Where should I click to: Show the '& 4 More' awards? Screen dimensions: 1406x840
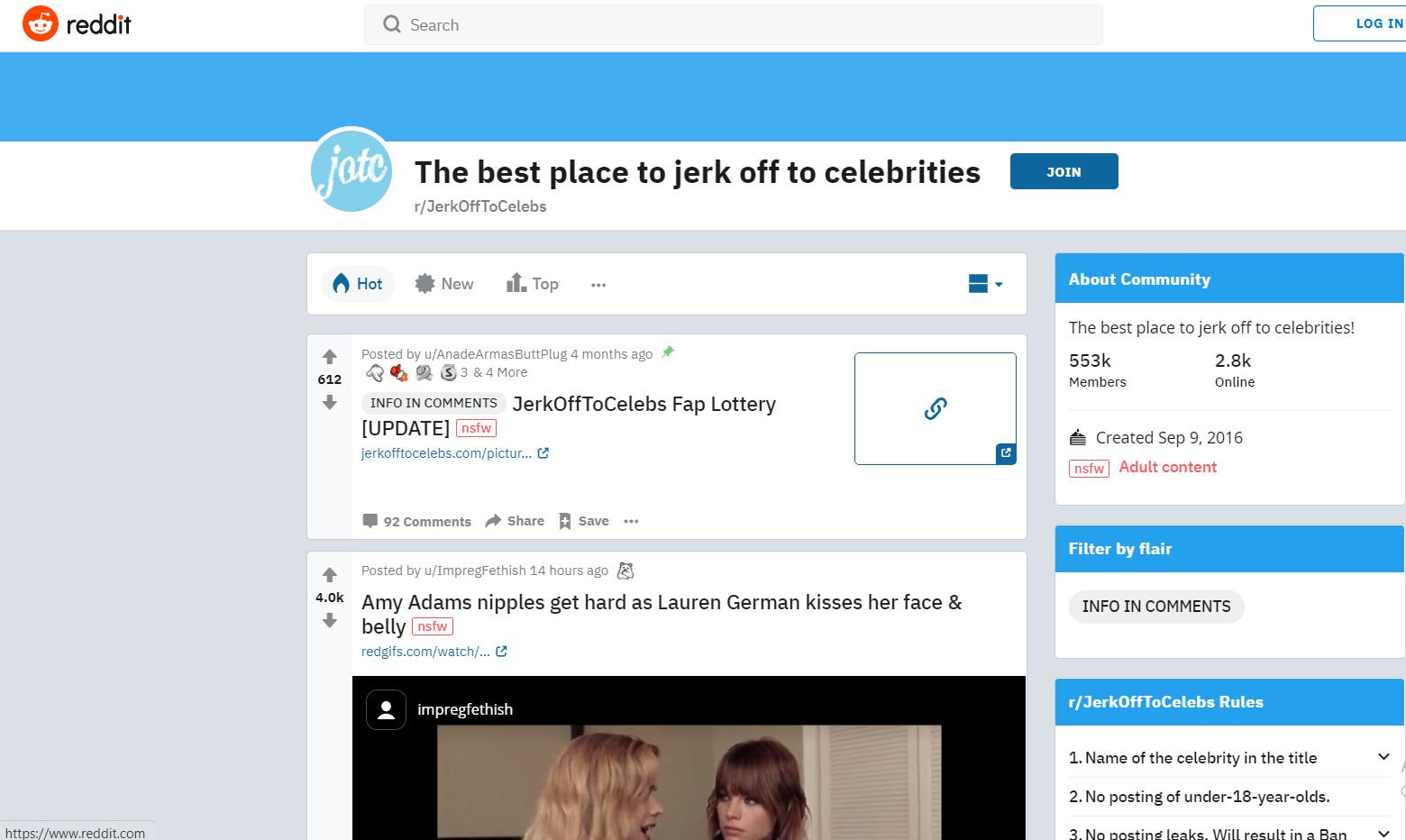click(x=500, y=372)
